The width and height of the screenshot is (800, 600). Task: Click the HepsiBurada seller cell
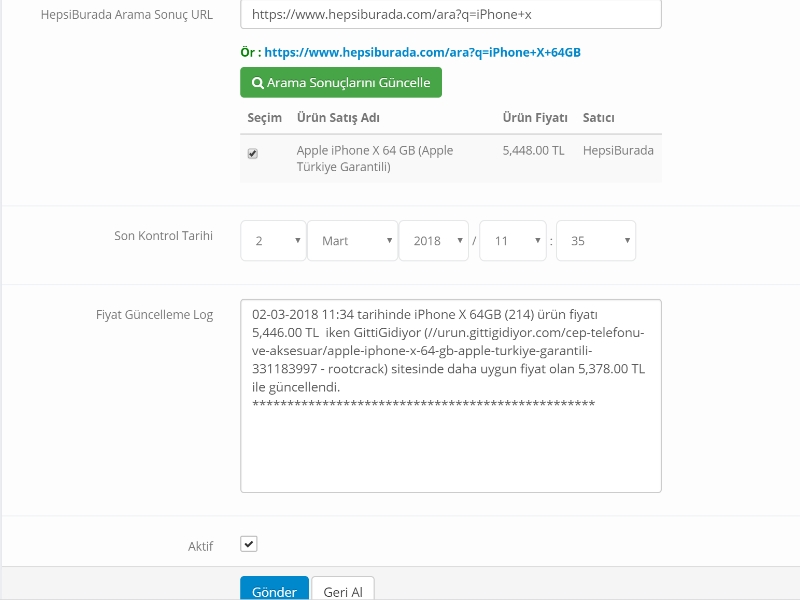click(x=618, y=151)
